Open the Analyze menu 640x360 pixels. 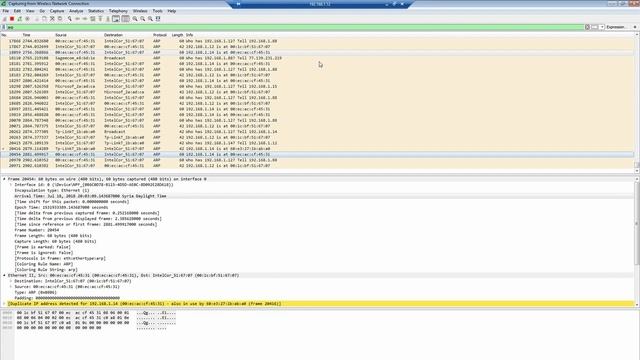76,11
